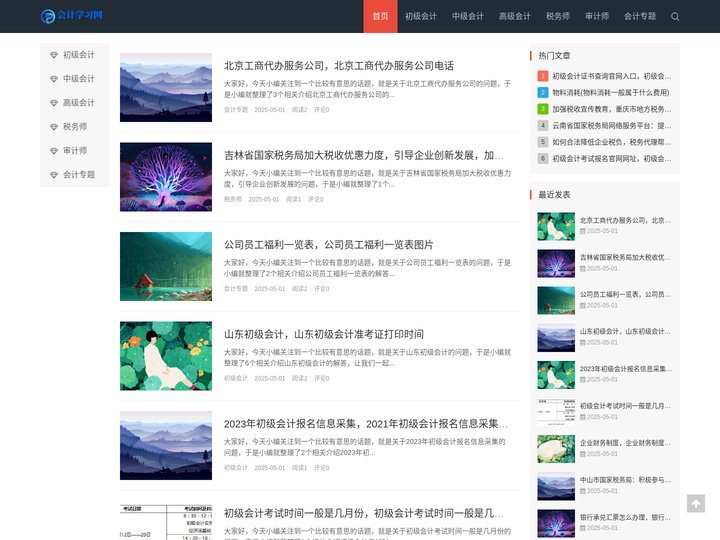Click diamond icon beside 会计专题 in sidebar

(54, 174)
